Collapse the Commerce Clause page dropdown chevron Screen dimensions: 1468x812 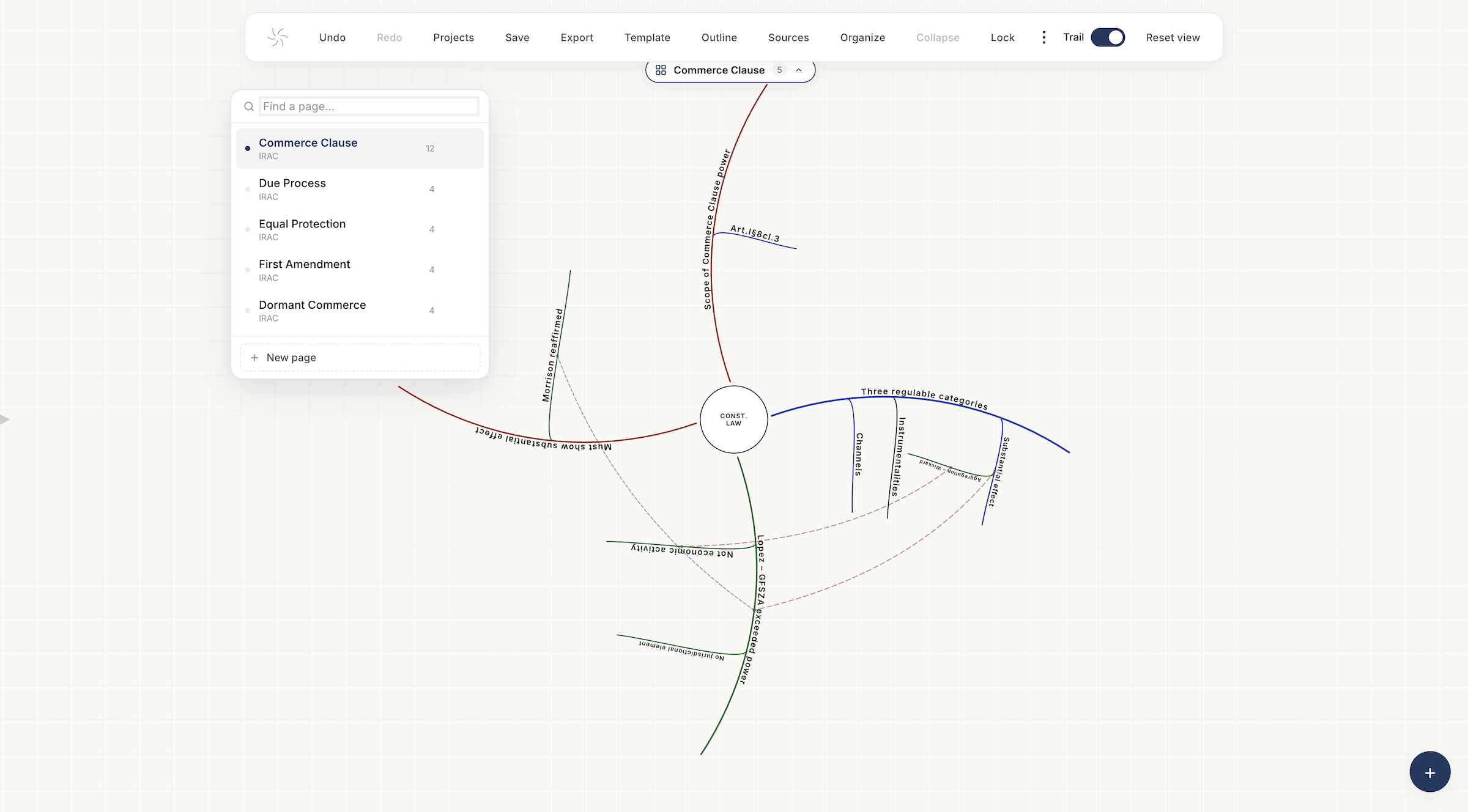[x=798, y=70]
